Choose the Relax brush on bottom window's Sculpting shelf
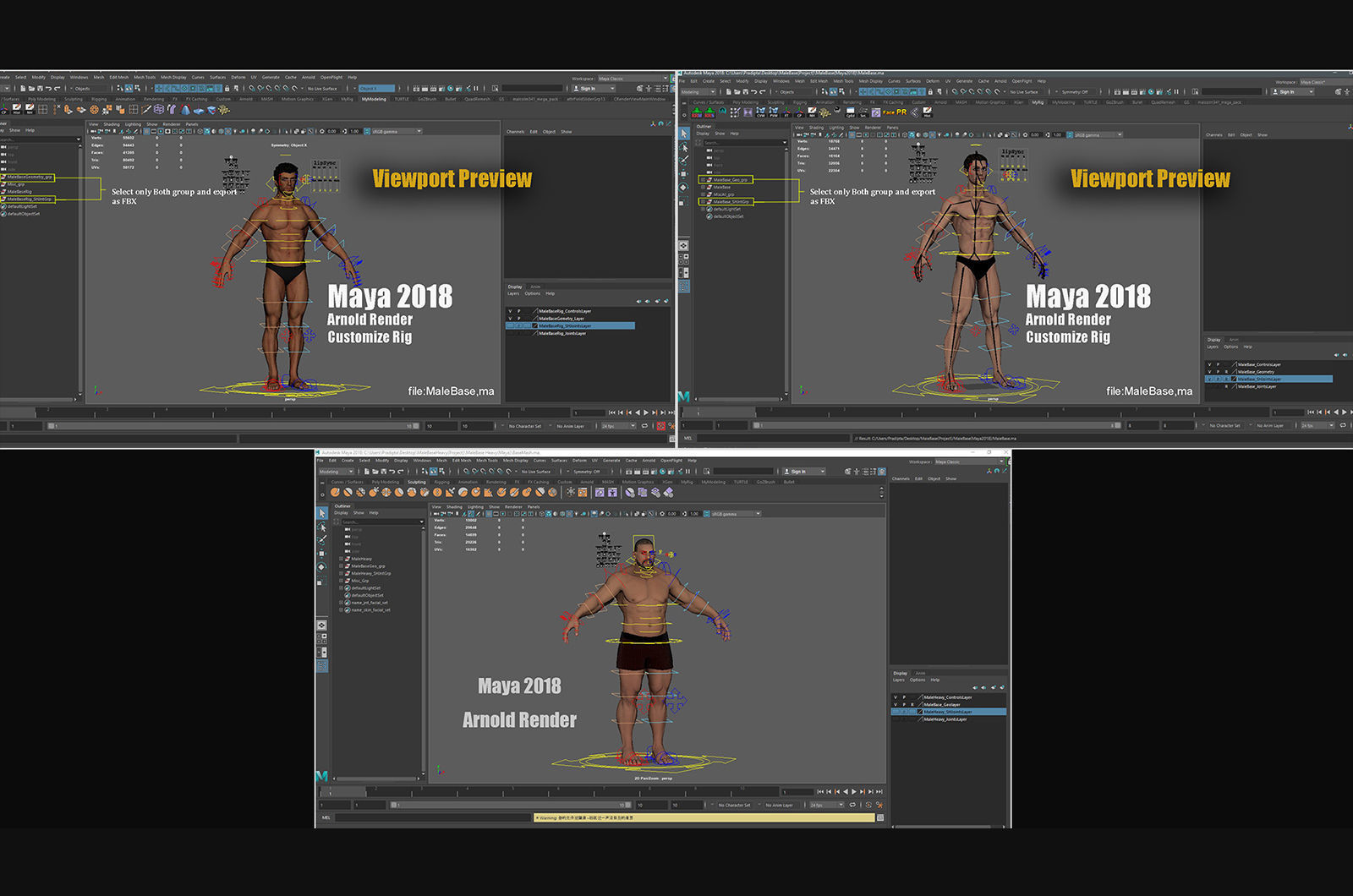1353x896 pixels. [x=361, y=492]
